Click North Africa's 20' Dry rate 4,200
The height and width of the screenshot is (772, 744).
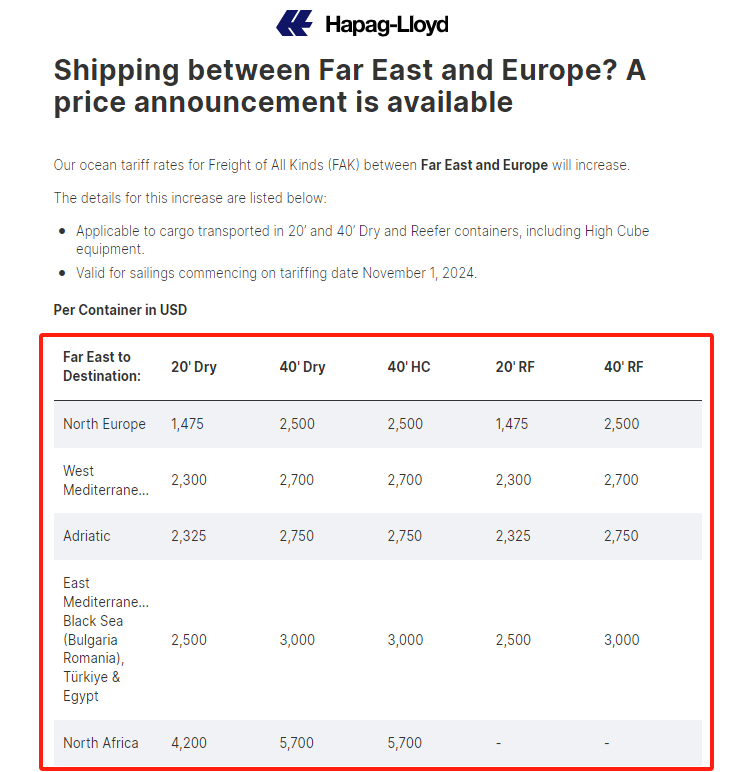click(189, 743)
